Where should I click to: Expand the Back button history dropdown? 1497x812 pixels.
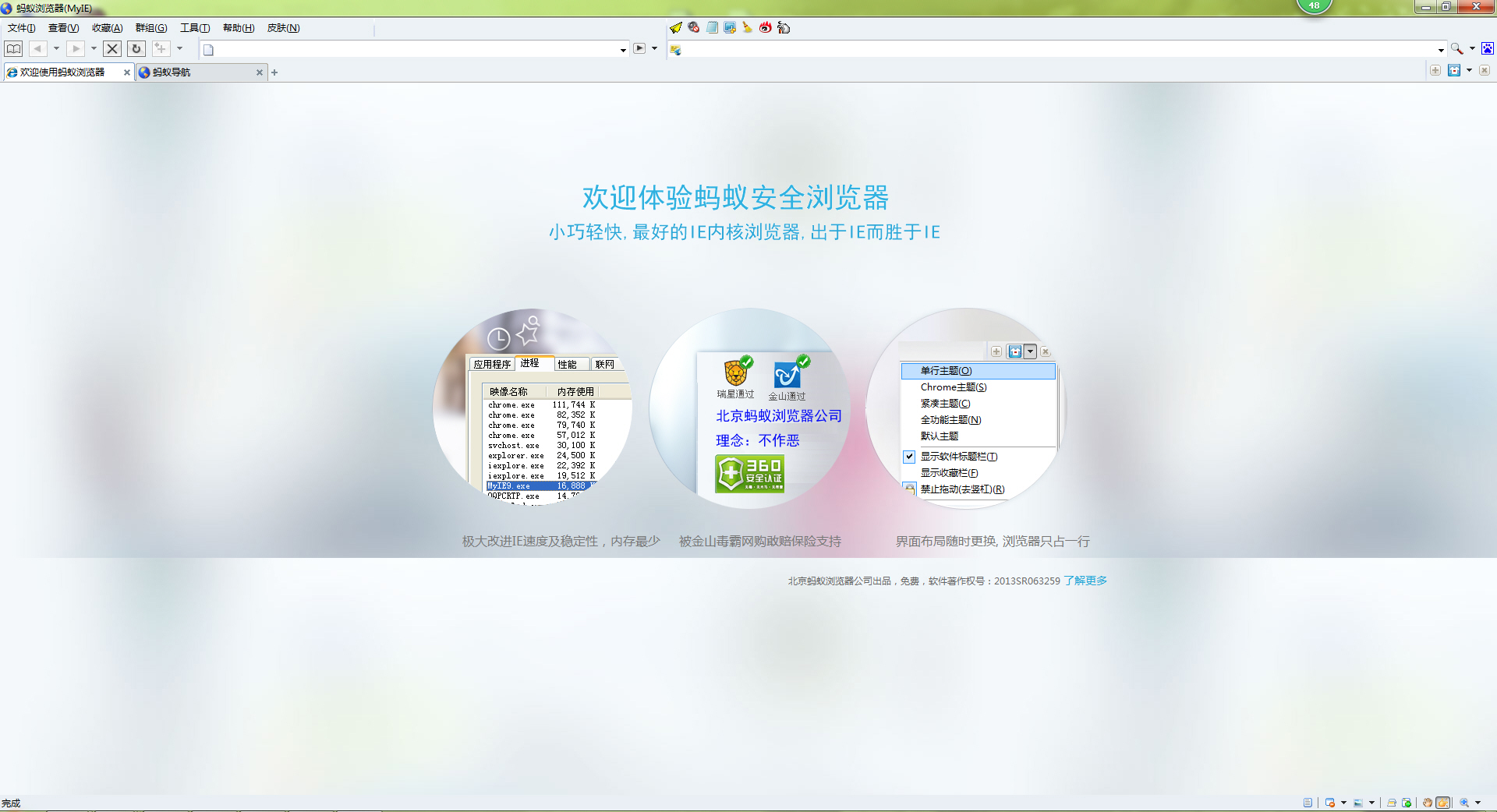tap(56, 48)
